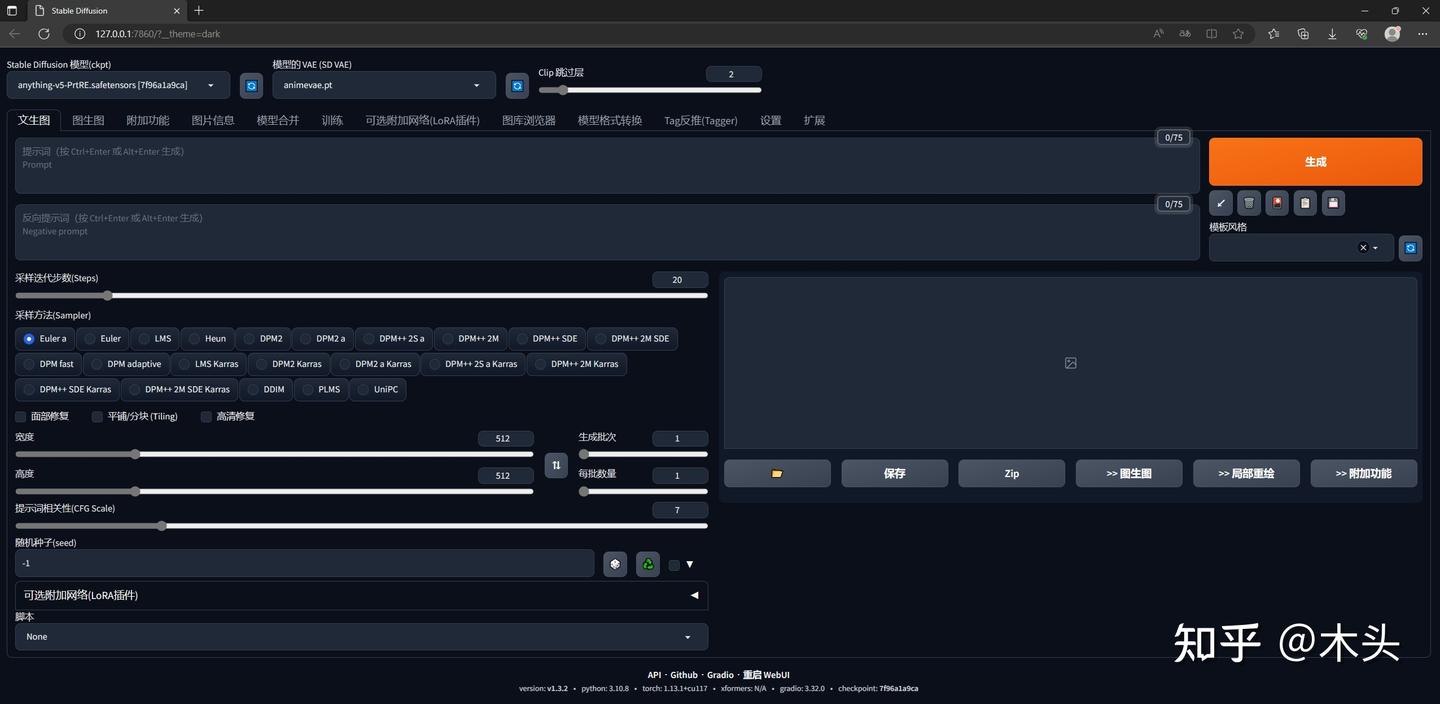
Task: Open output folder with the folder icon
Action: coord(777,473)
